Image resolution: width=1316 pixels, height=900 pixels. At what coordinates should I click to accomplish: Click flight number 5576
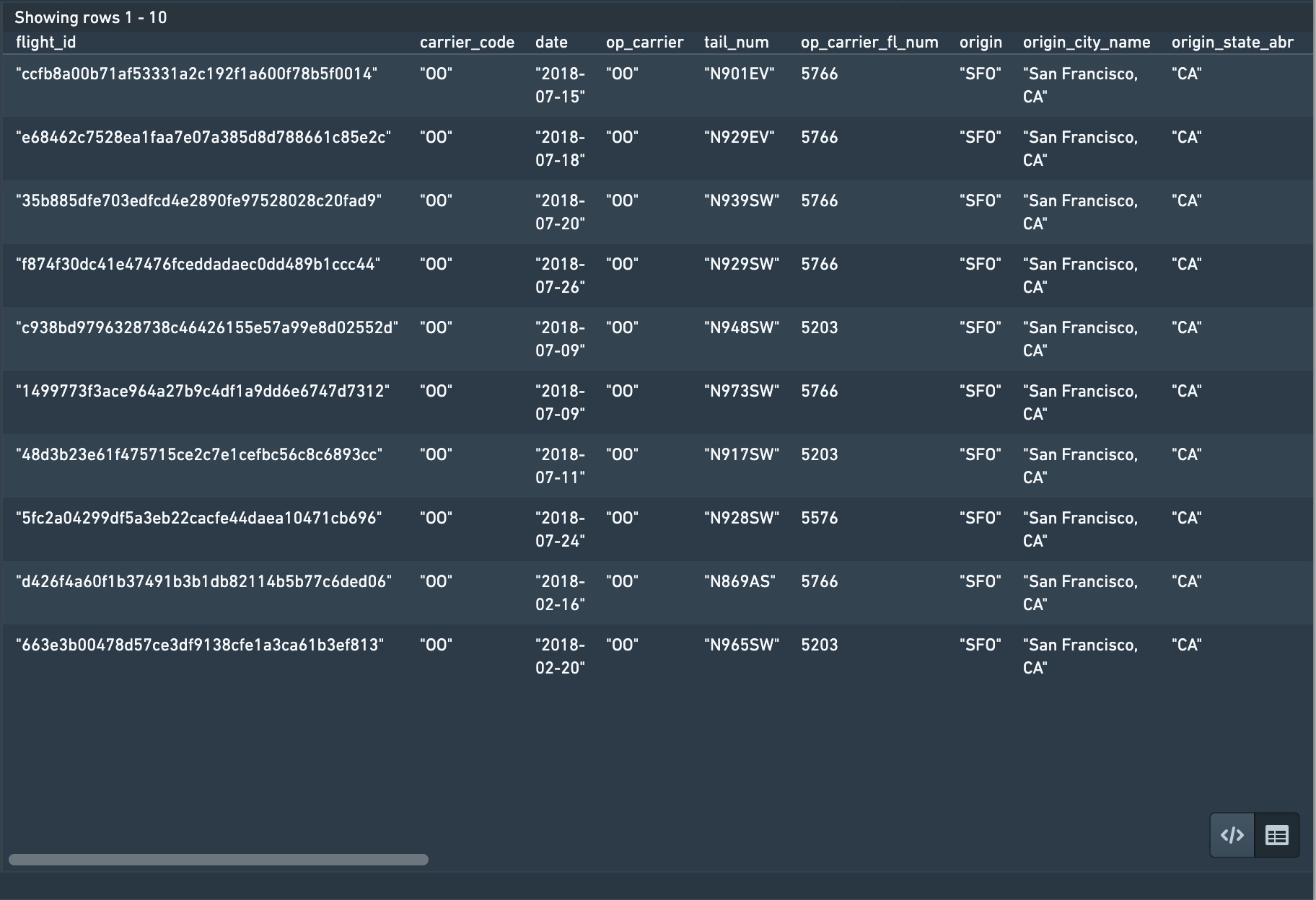tap(820, 519)
